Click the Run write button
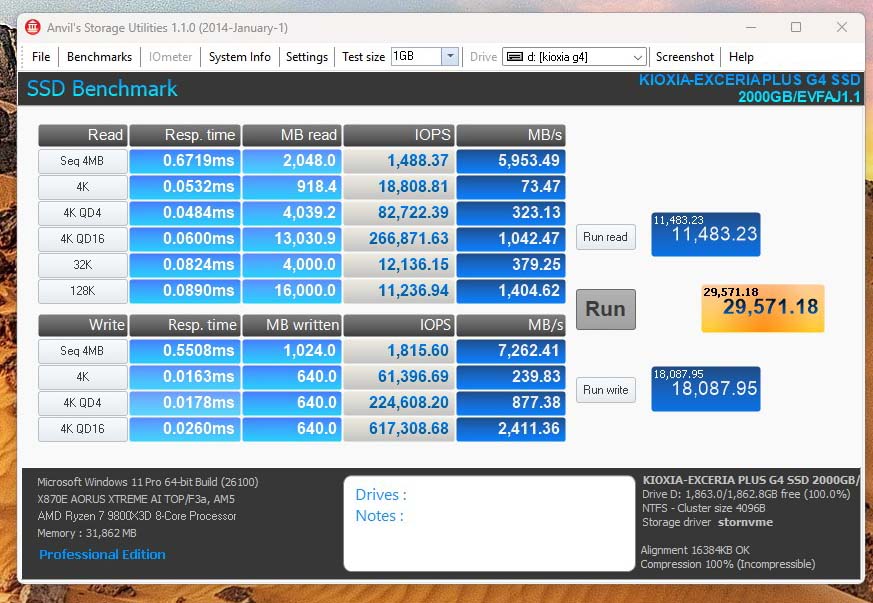873x603 pixels. pos(605,390)
